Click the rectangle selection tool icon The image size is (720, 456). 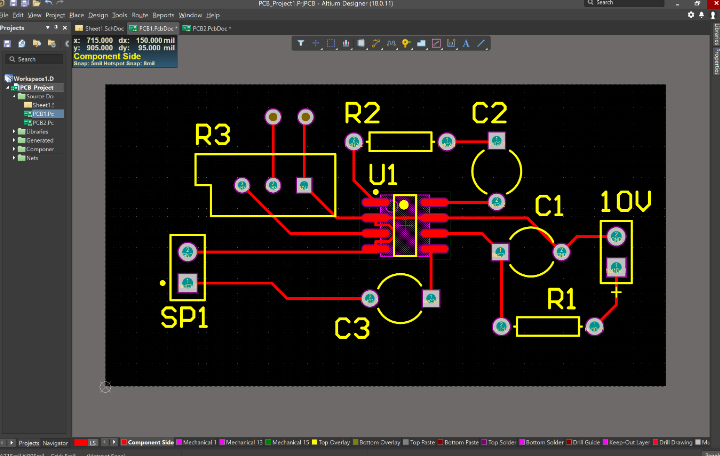click(331, 43)
